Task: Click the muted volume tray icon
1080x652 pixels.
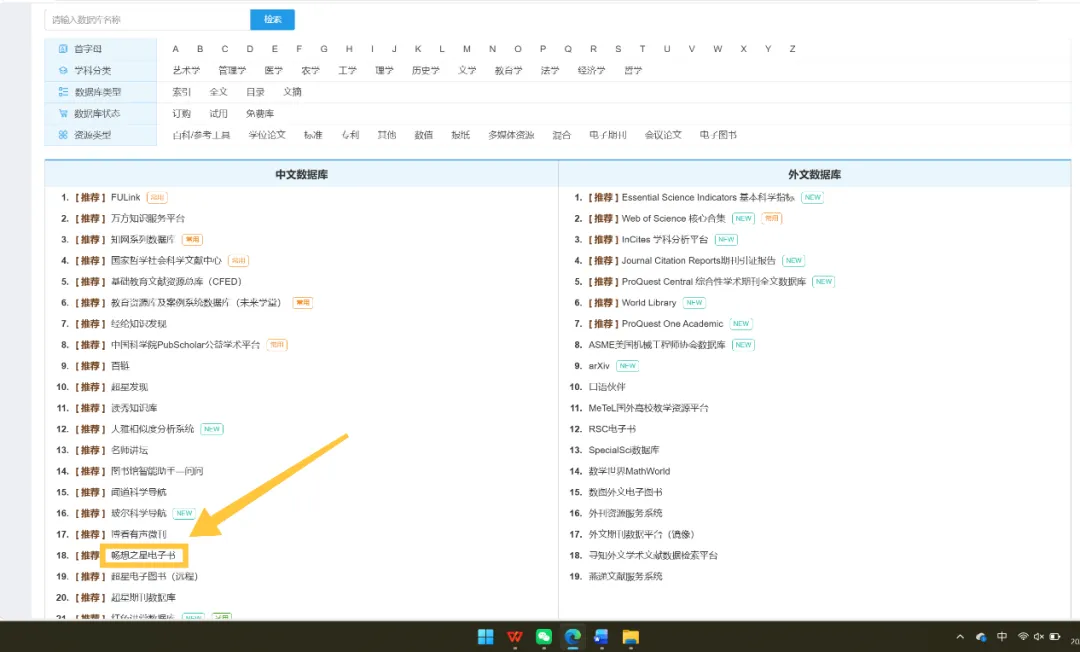Action: click(x=1039, y=637)
